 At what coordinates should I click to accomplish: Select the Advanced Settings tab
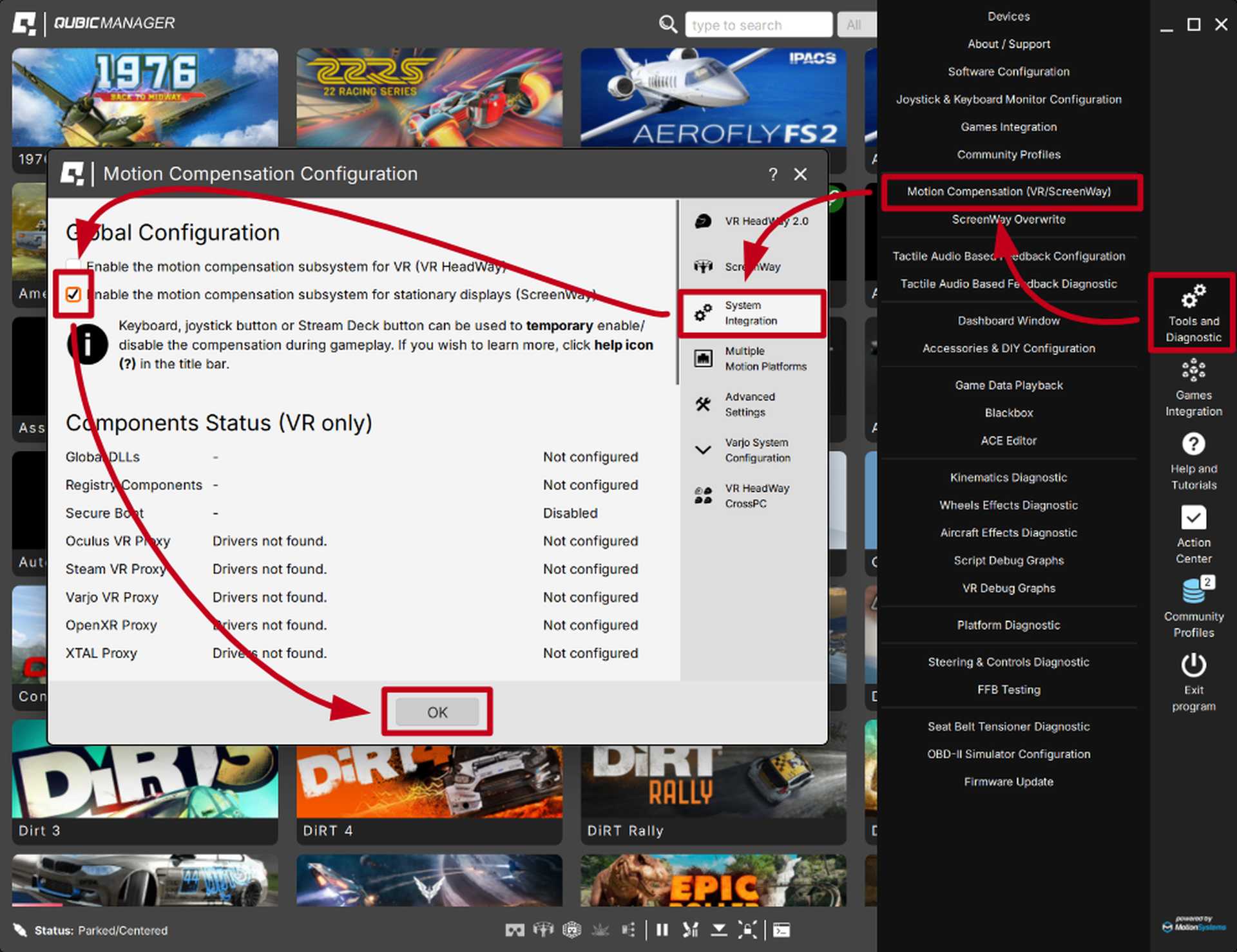point(752,405)
